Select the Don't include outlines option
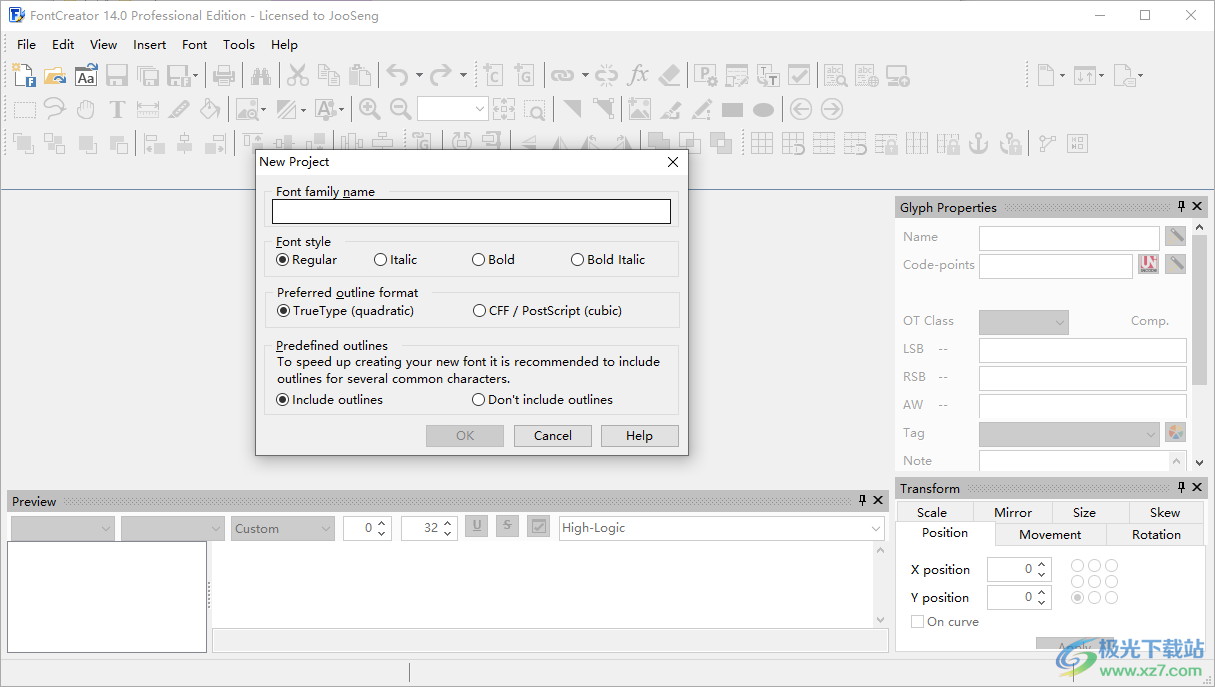Screen dimensions: 1215x687 click(x=478, y=399)
